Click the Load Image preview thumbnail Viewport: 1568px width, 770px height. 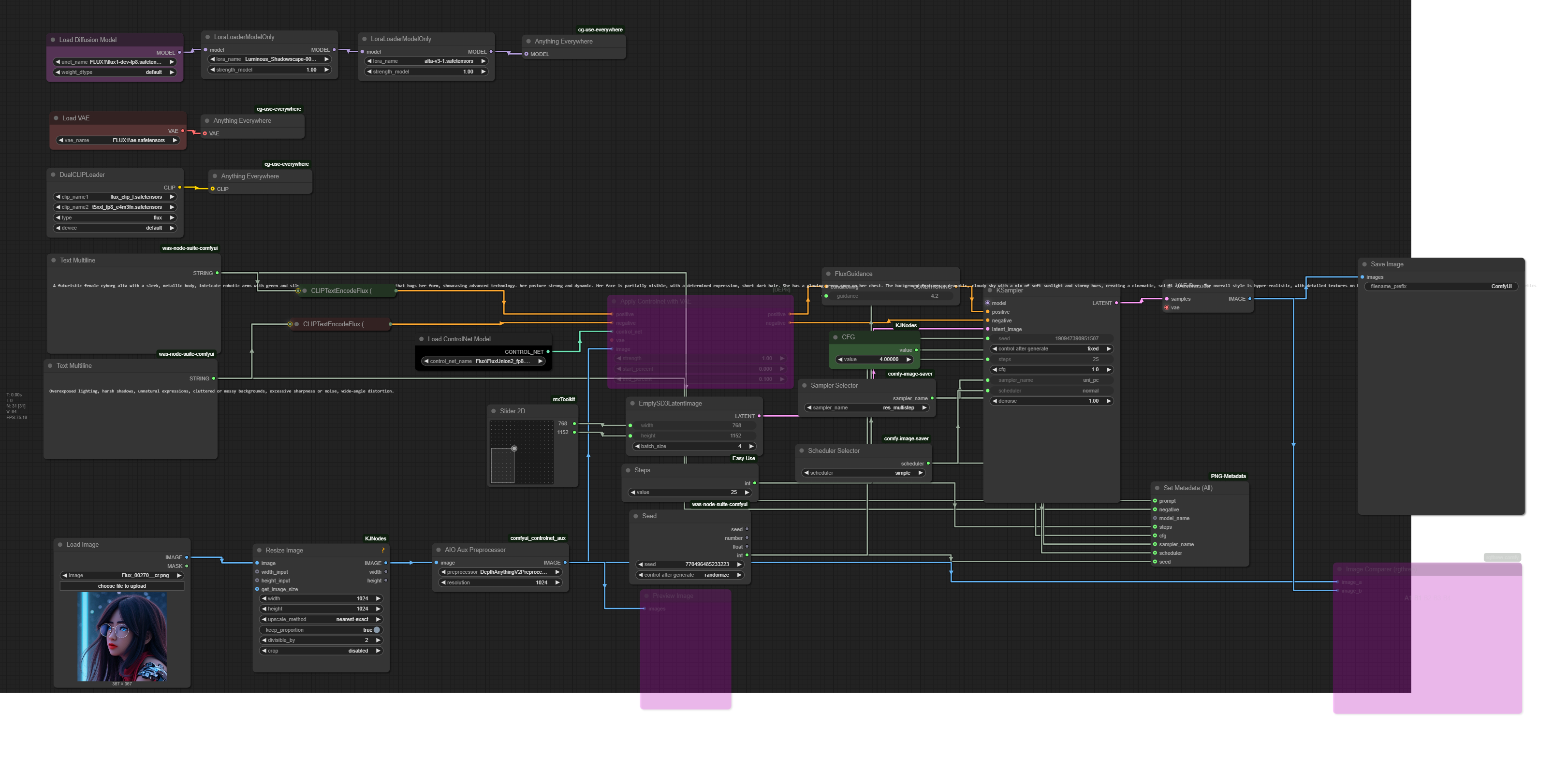click(122, 637)
